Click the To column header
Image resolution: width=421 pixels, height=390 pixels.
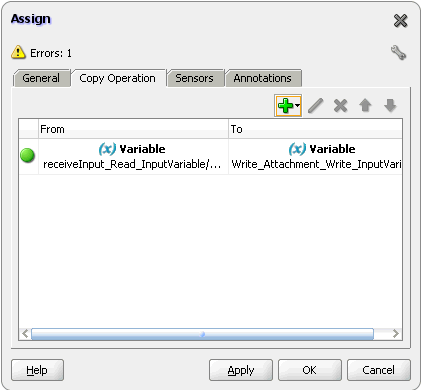315,129
